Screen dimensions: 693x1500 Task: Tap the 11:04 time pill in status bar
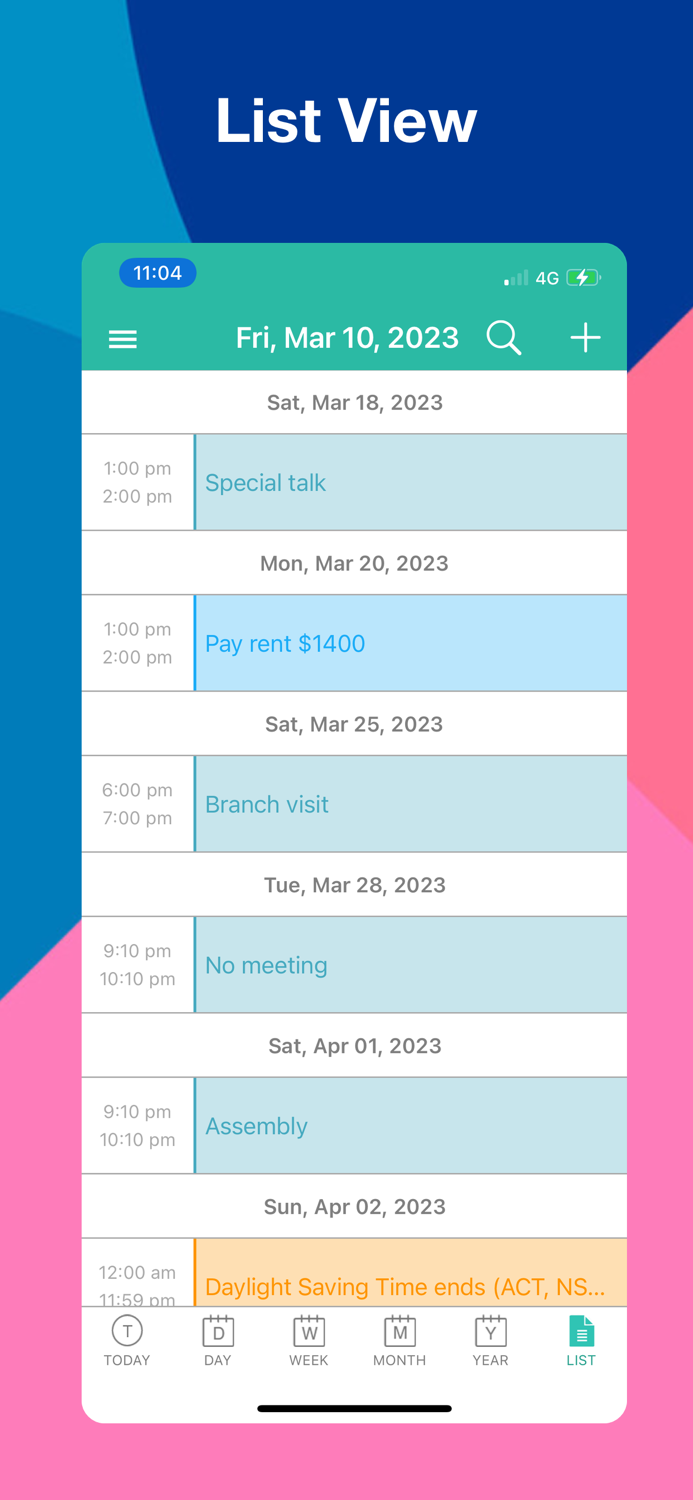157,272
